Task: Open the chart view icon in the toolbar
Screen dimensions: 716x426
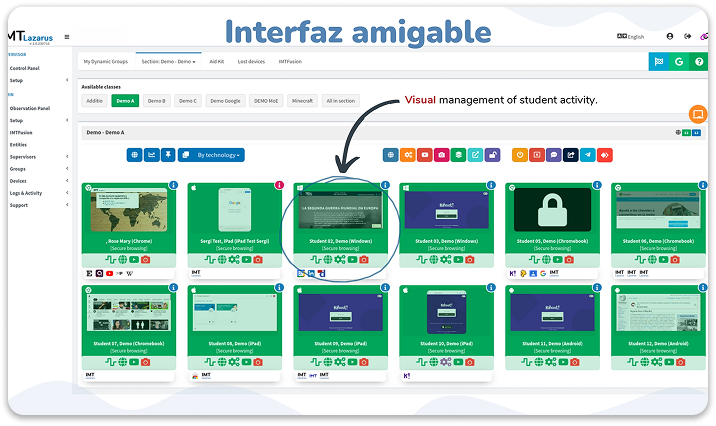Action: click(151, 155)
